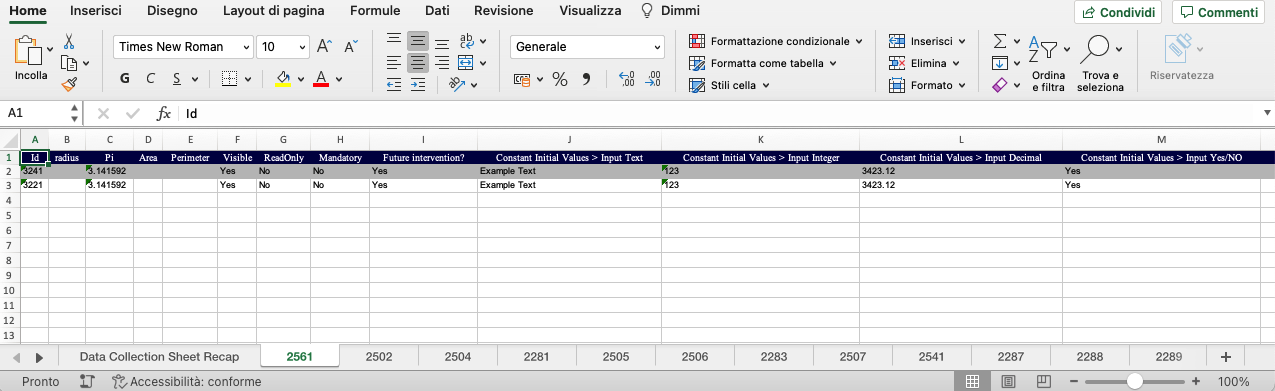Align text left
This screenshot has width=1275, height=391.
pos(394,63)
